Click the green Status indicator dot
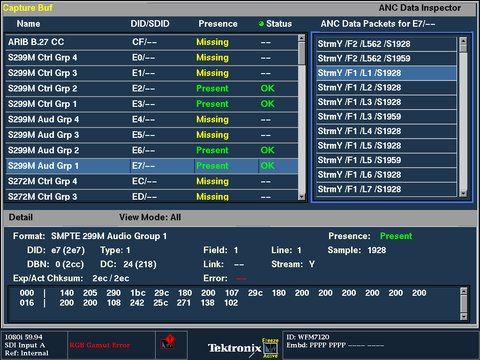The image size is (480, 360). [261, 24]
